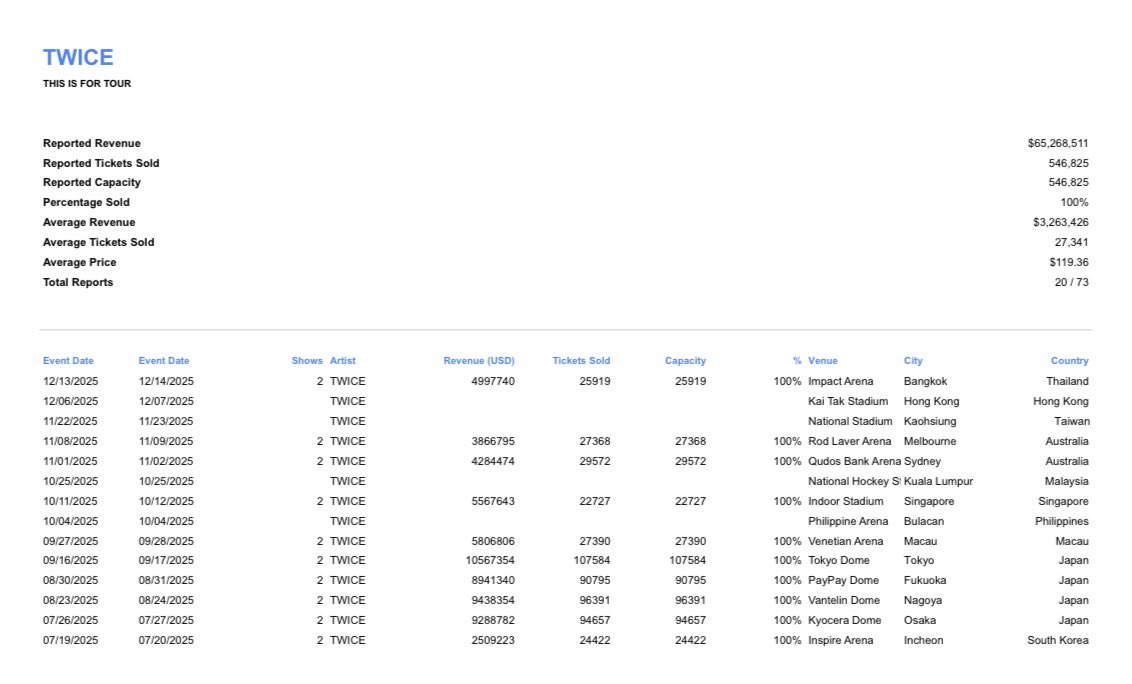1132x684 pixels.
Task: Click the tickets sold cell 107584
Action: (x=592, y=560)
